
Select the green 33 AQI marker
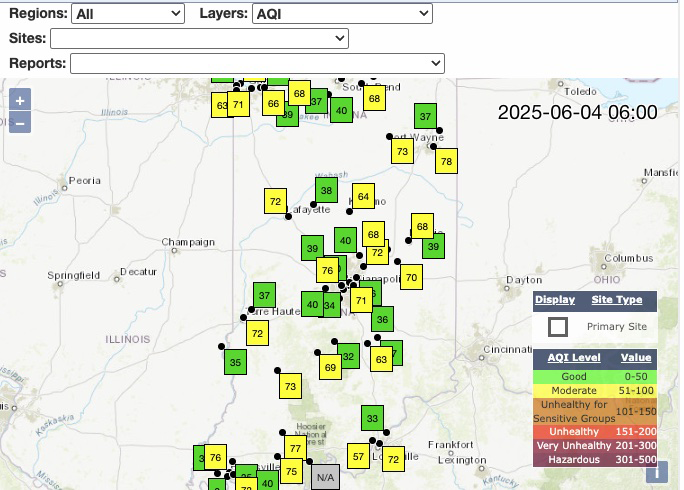(372, 418)
